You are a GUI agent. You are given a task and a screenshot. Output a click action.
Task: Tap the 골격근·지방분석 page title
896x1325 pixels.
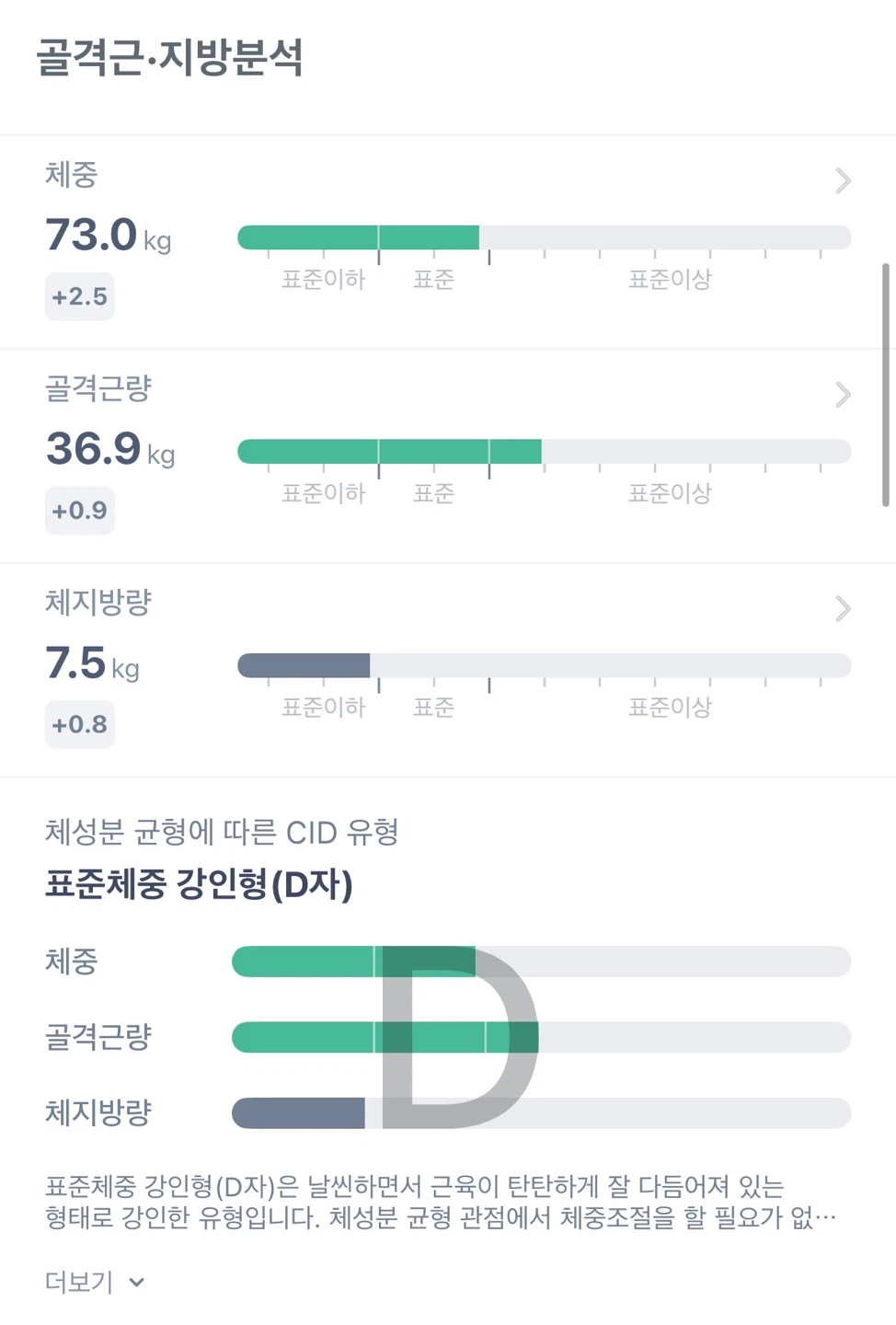pyautogui.click(x=169, y=58)
